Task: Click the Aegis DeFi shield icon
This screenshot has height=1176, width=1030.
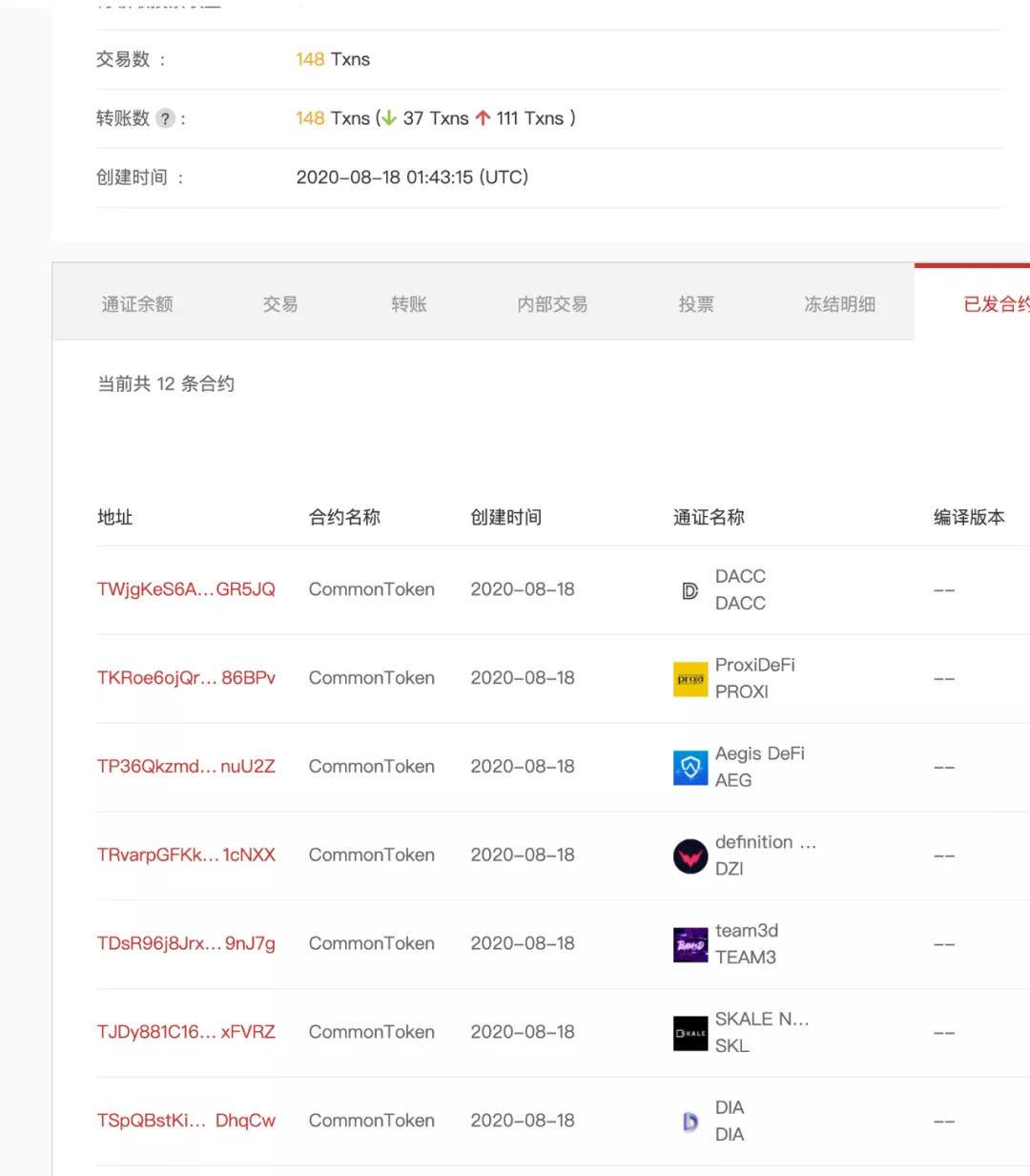Action: pyautogui.click(x=690, y=767)
